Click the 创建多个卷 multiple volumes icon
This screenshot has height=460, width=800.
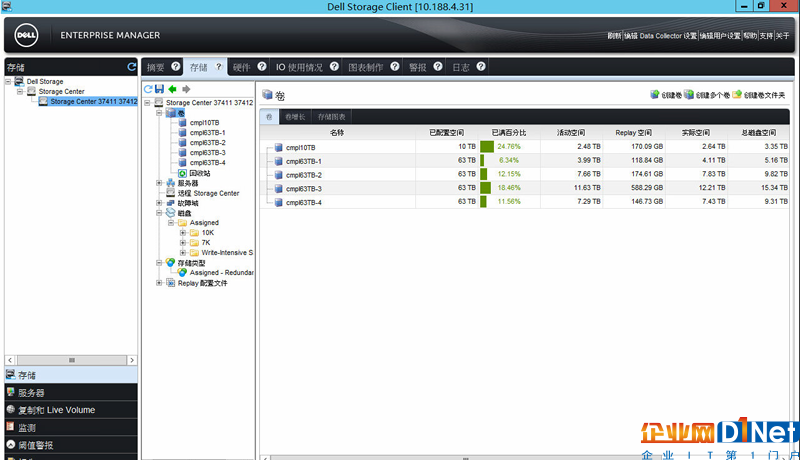[689, 94]
